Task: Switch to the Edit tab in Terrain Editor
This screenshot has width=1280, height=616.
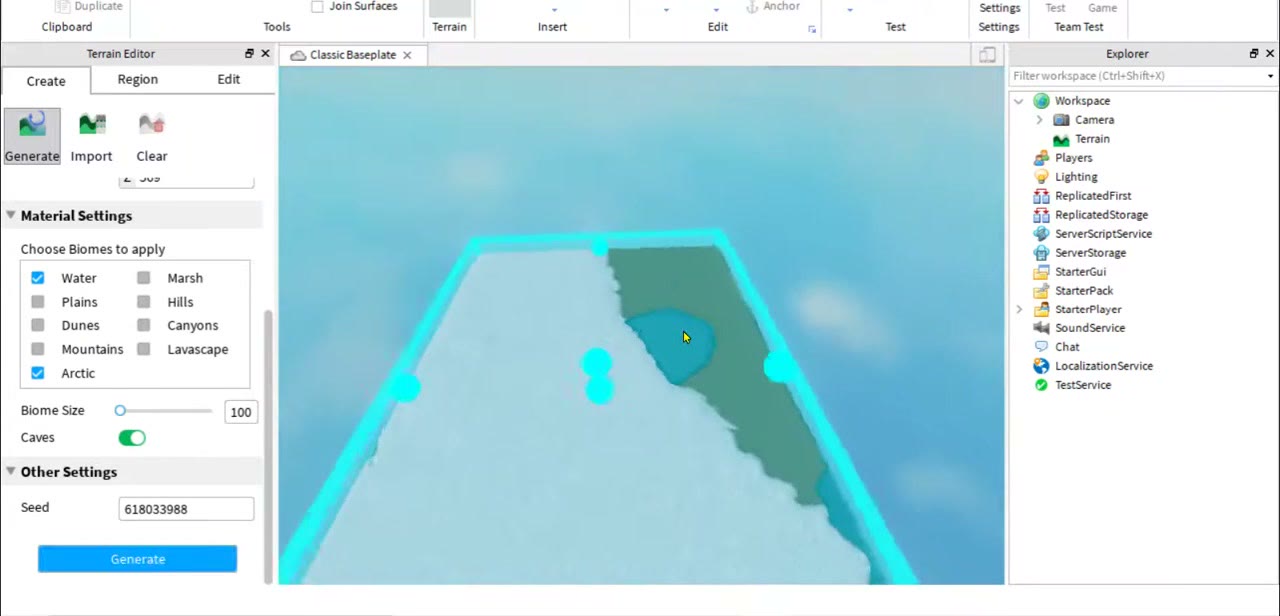Action: point(229,79)
